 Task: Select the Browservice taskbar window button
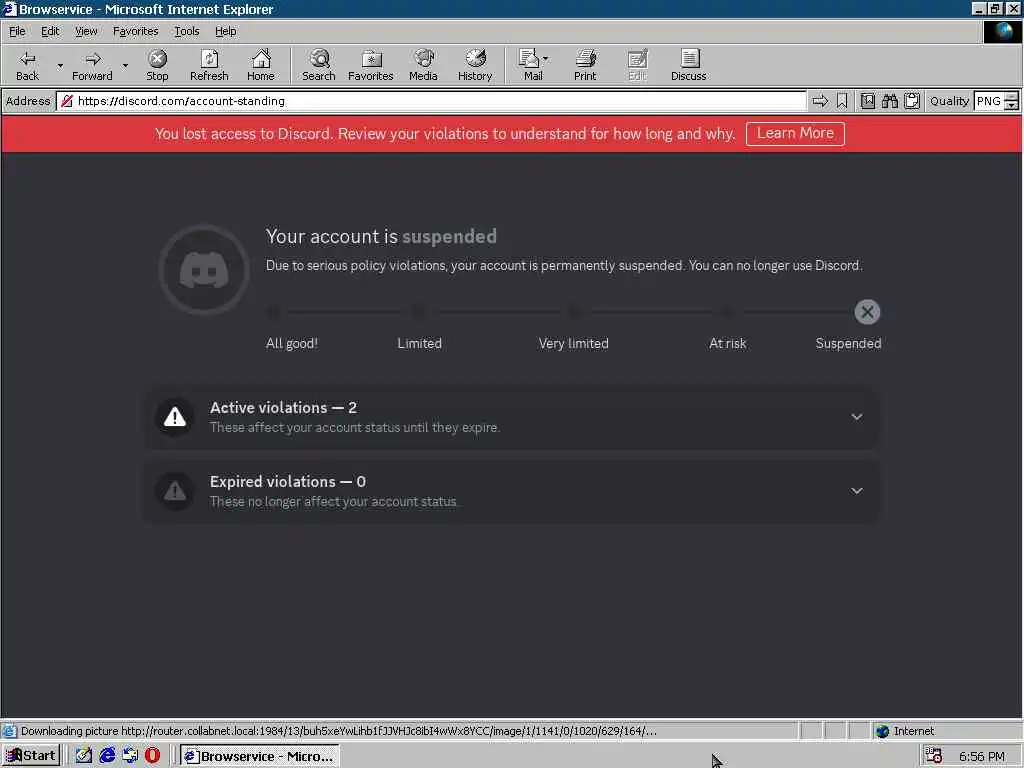tap(259, 756)
